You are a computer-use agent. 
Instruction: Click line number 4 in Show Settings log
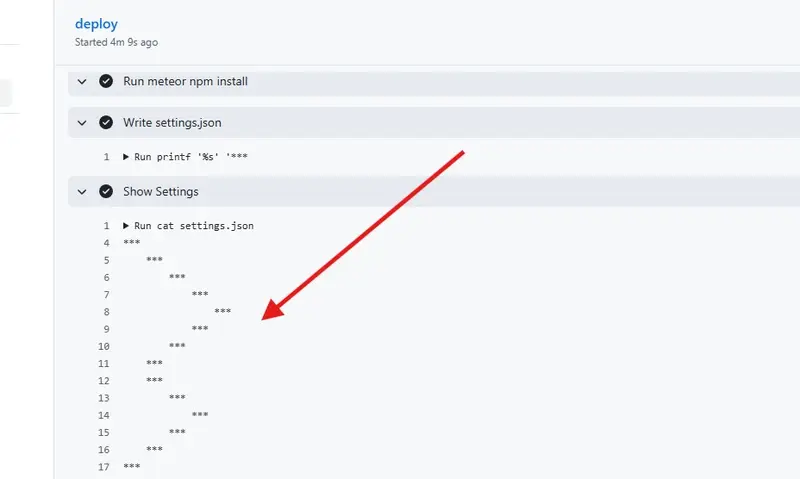pos(106,243)
